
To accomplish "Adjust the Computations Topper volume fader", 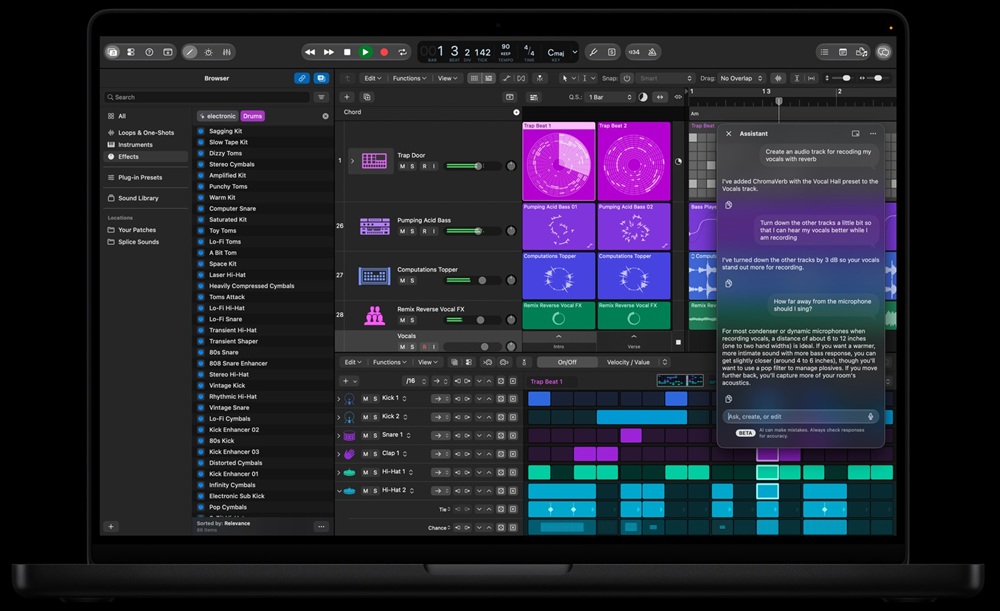I will pyautogui.click(x=482, y=280).
